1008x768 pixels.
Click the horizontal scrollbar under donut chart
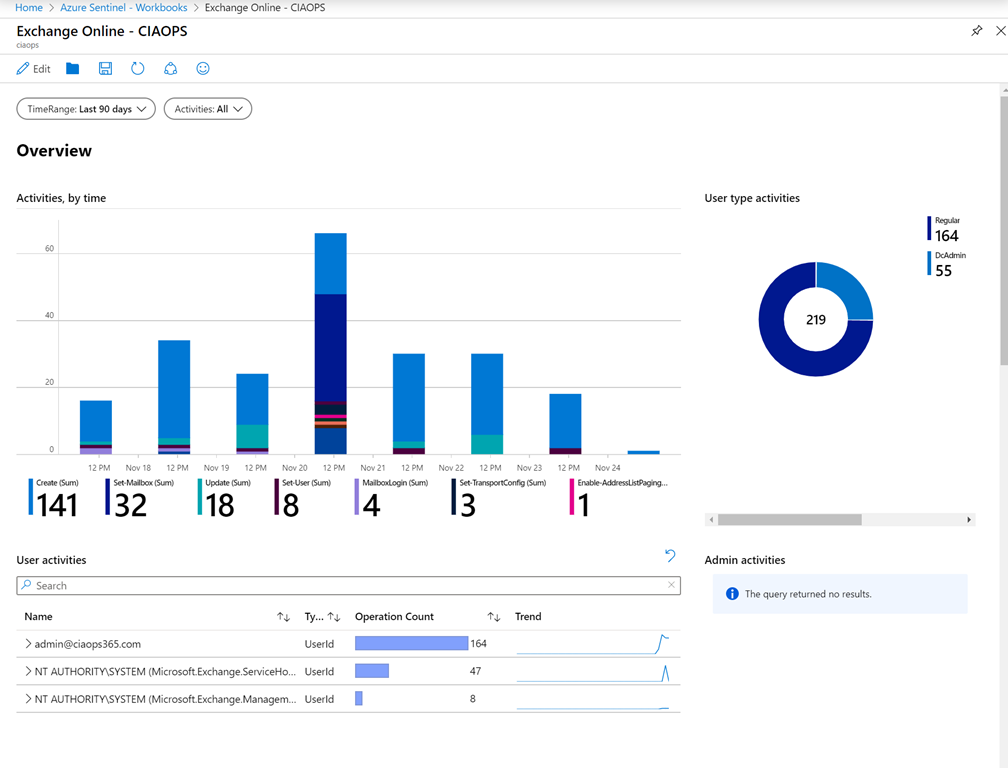point(789,520)
